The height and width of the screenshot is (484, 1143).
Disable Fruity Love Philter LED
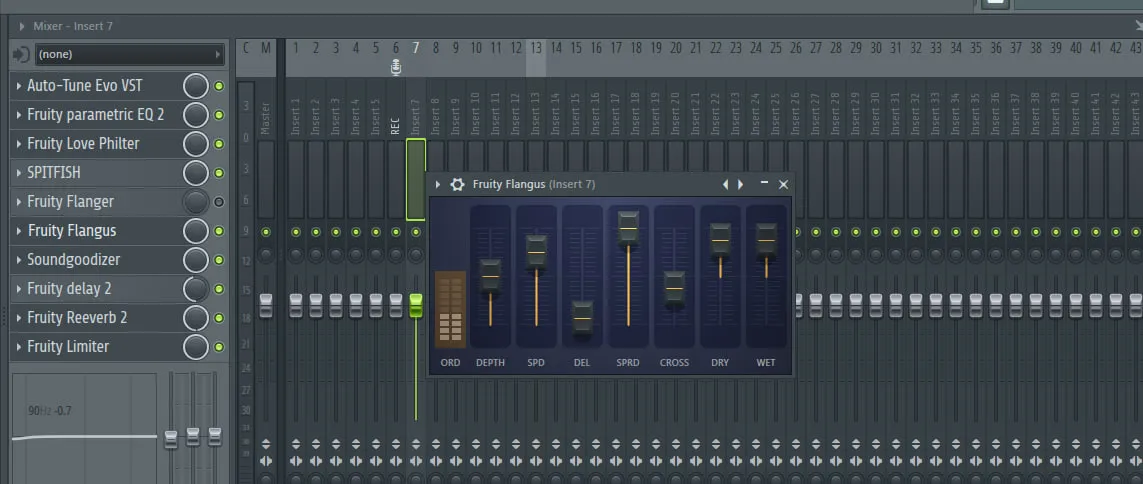pyautogui.click(x=219, y=144)
